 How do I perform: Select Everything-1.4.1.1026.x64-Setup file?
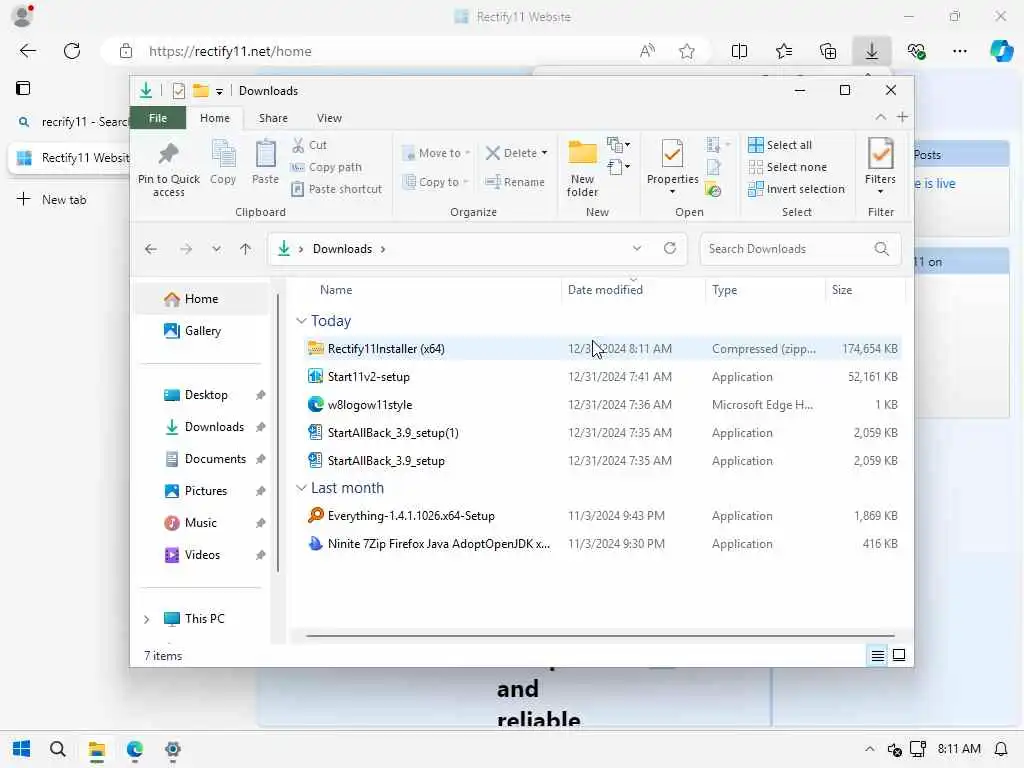tap(603, 516)
